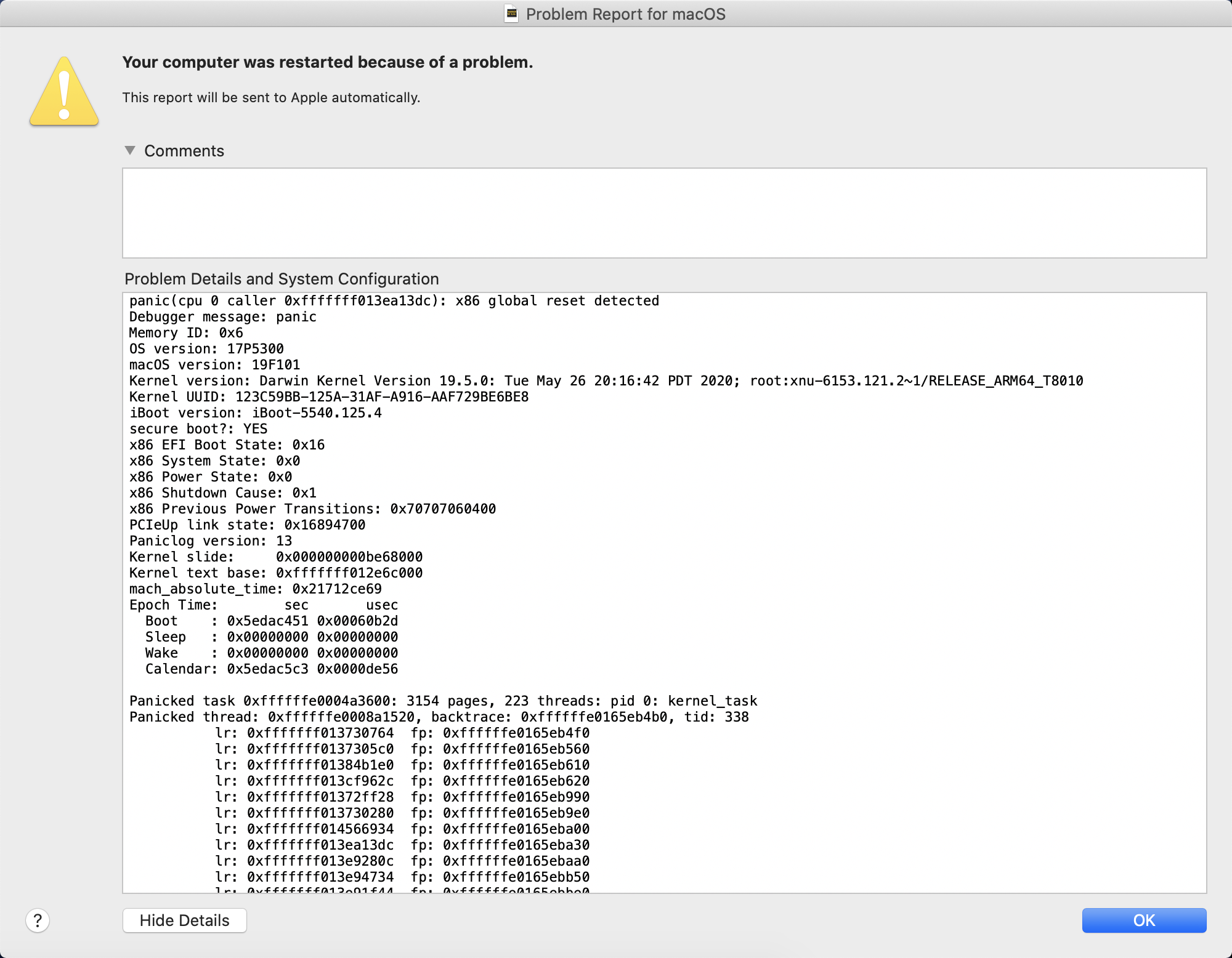Click the 'Kernel slide' line
Viewport: 1232px width, 958px height.
(x=276, y=557)
